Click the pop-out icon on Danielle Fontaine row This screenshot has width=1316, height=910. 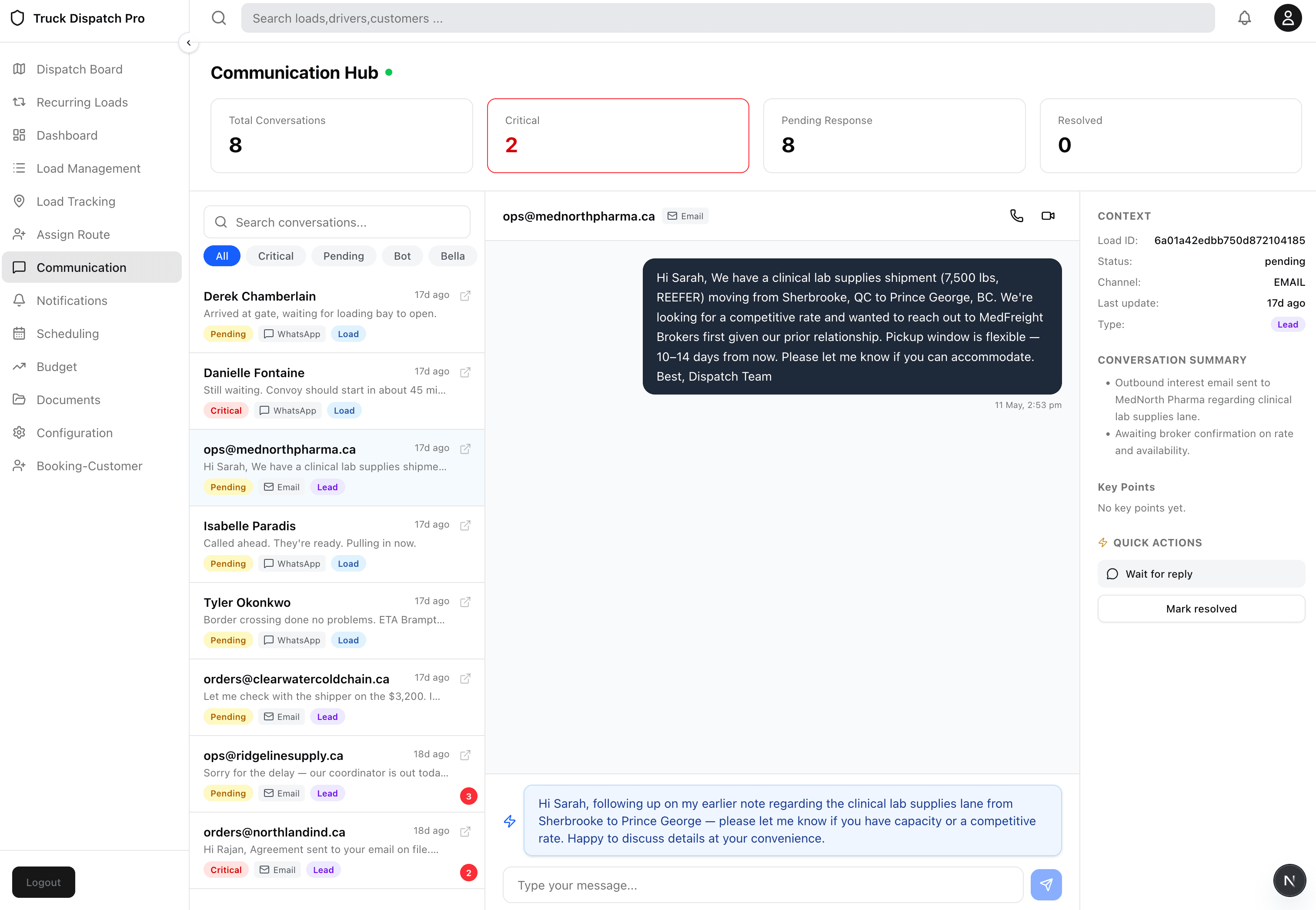[465, 372]
